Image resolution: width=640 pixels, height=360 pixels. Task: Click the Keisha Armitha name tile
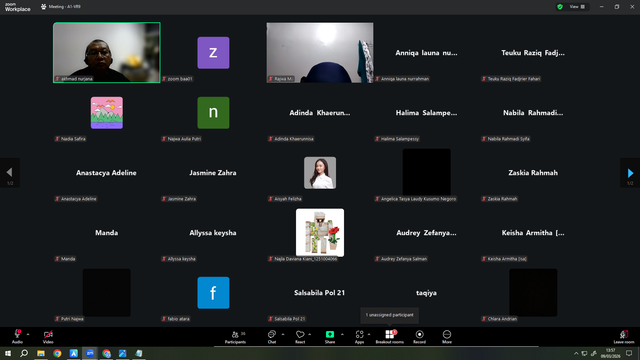[x=533, y=233]
